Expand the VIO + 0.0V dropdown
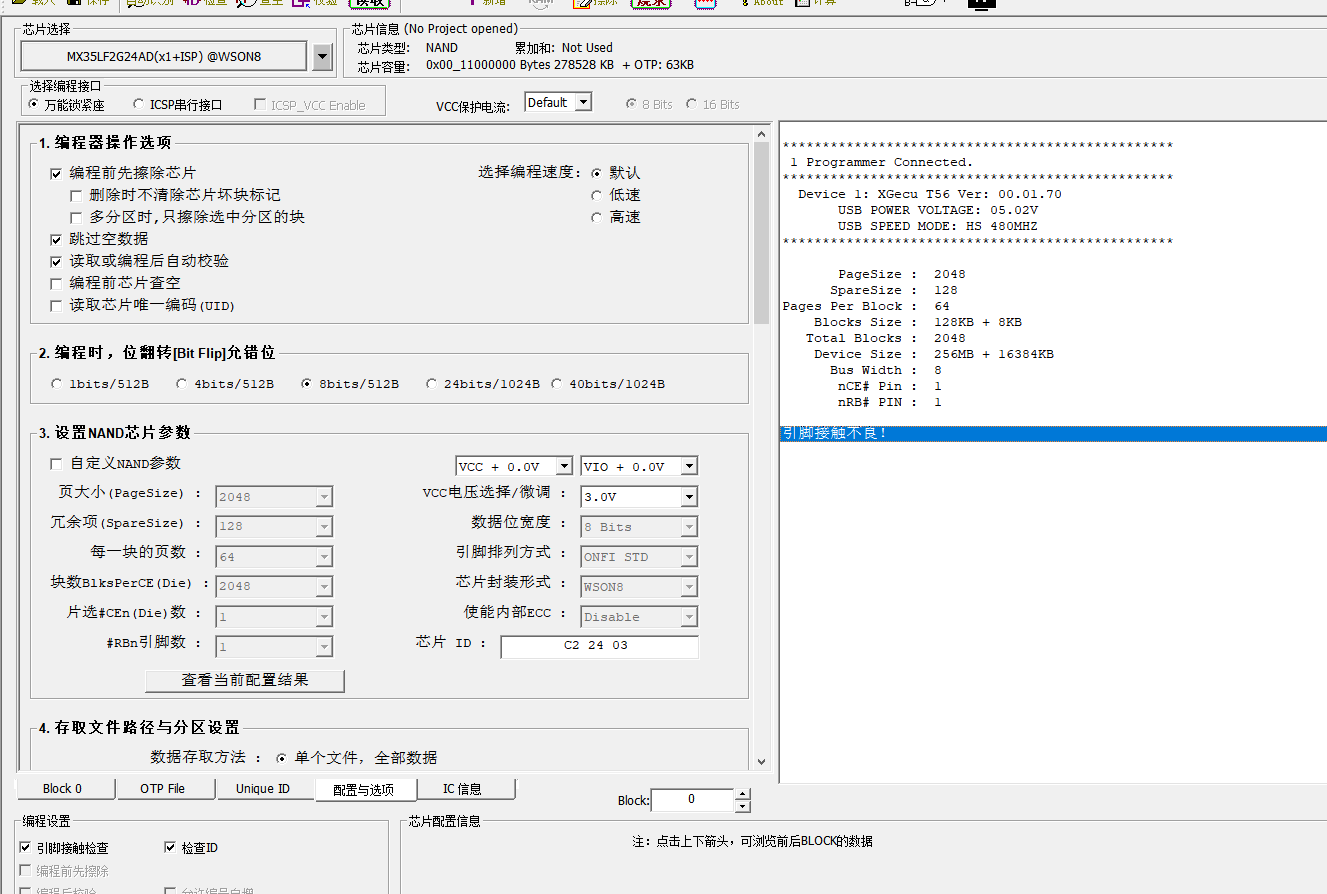Viewport: 1327px width, 894px height. pyautogui.click(x=689, y=466)
